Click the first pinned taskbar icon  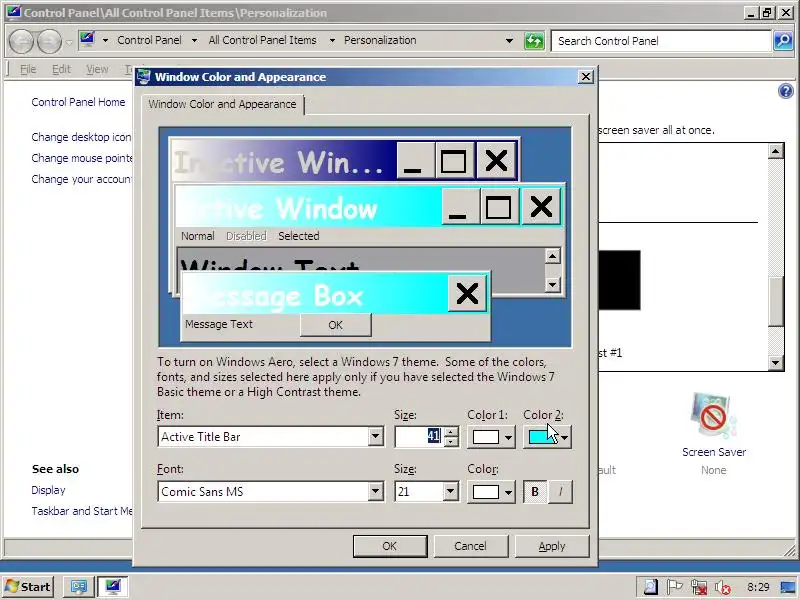click(x=79, y=587)
